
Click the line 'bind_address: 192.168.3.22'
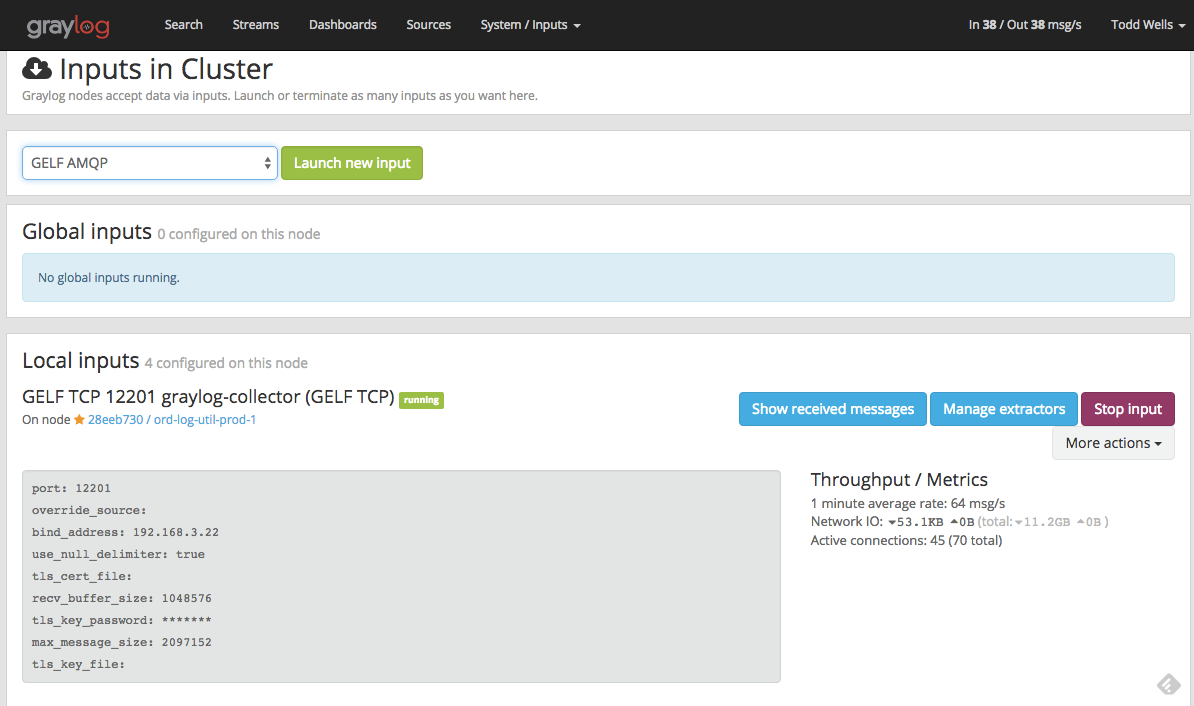tap(125, 532)
